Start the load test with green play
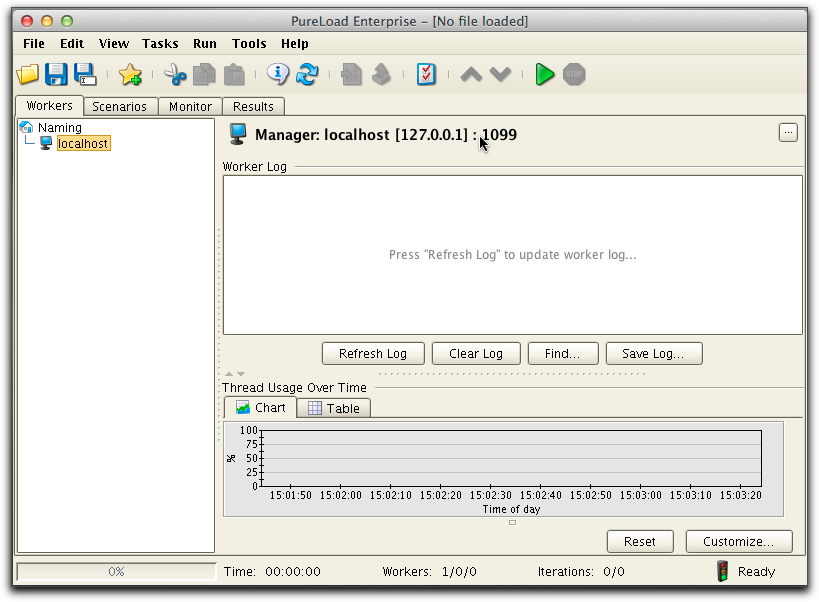 click(x=544, y=74)
